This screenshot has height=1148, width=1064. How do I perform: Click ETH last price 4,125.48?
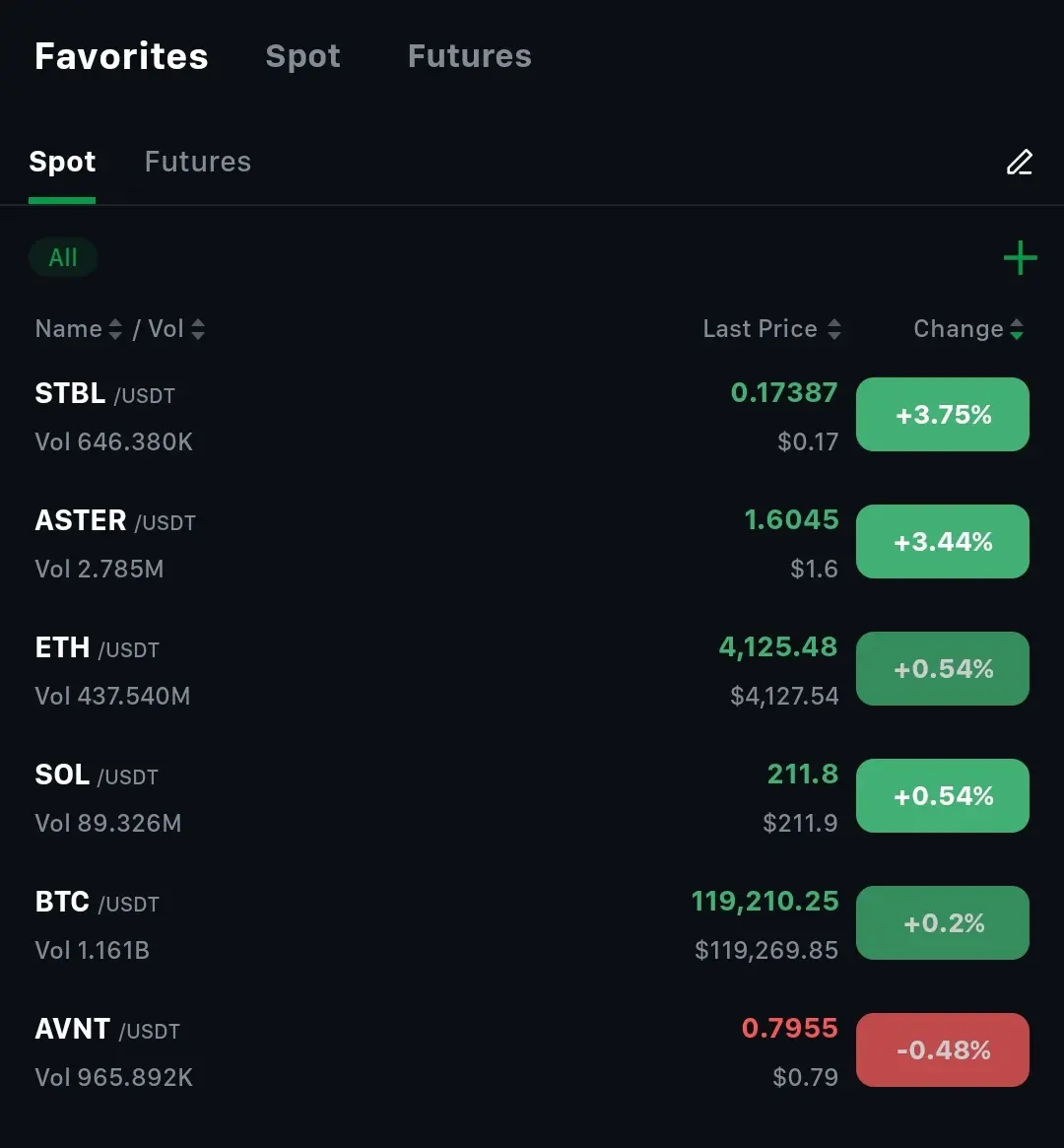[x=777, y=647]
